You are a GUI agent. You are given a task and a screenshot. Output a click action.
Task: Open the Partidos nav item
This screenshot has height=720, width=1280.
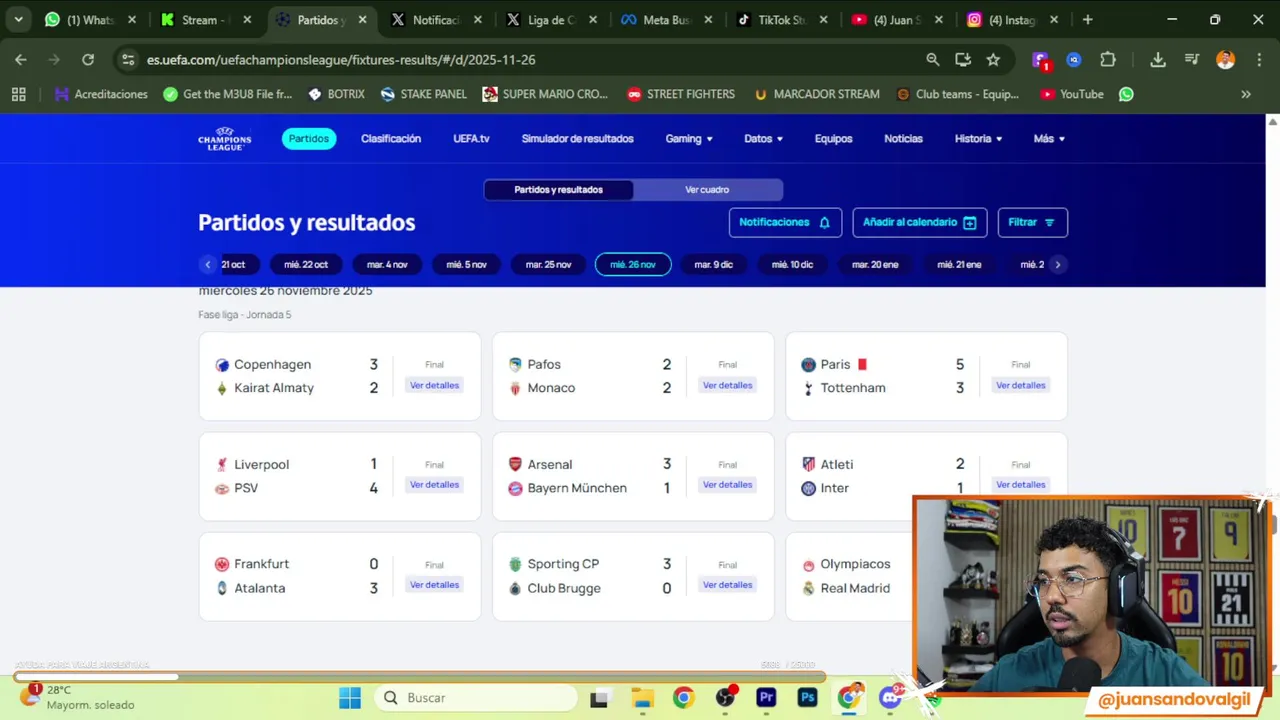click(309, 139)
